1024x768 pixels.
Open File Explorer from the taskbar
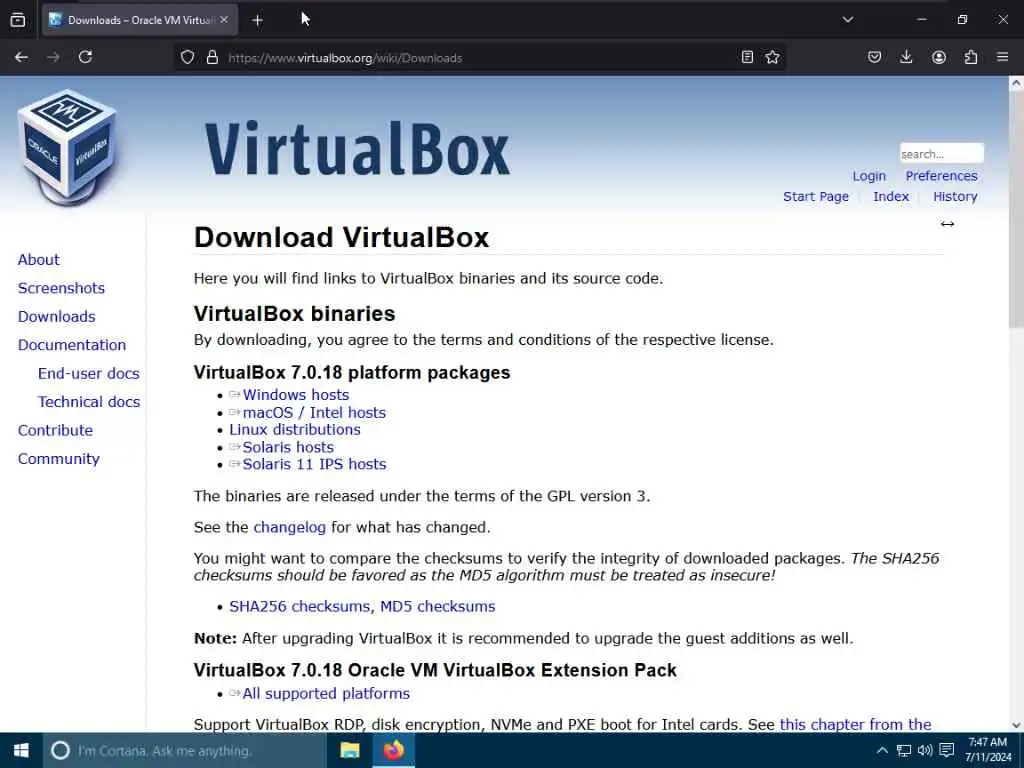click(350, 750)
